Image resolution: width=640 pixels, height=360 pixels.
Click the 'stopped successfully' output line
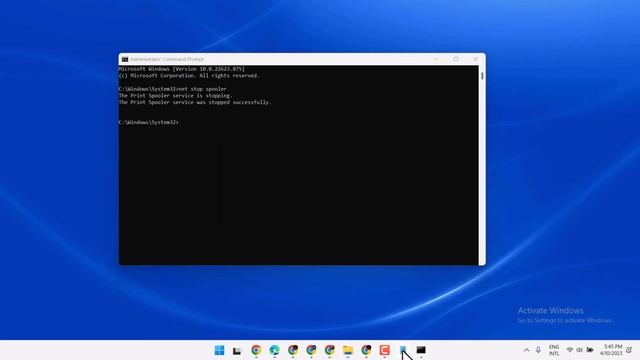click(195, 102)
